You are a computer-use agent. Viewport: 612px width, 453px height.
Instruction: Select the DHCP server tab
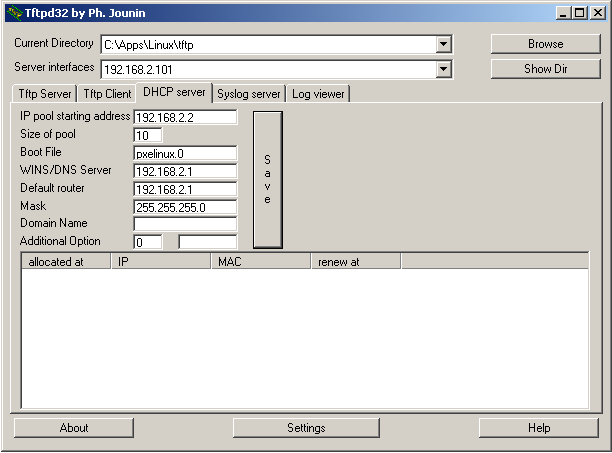174,92
